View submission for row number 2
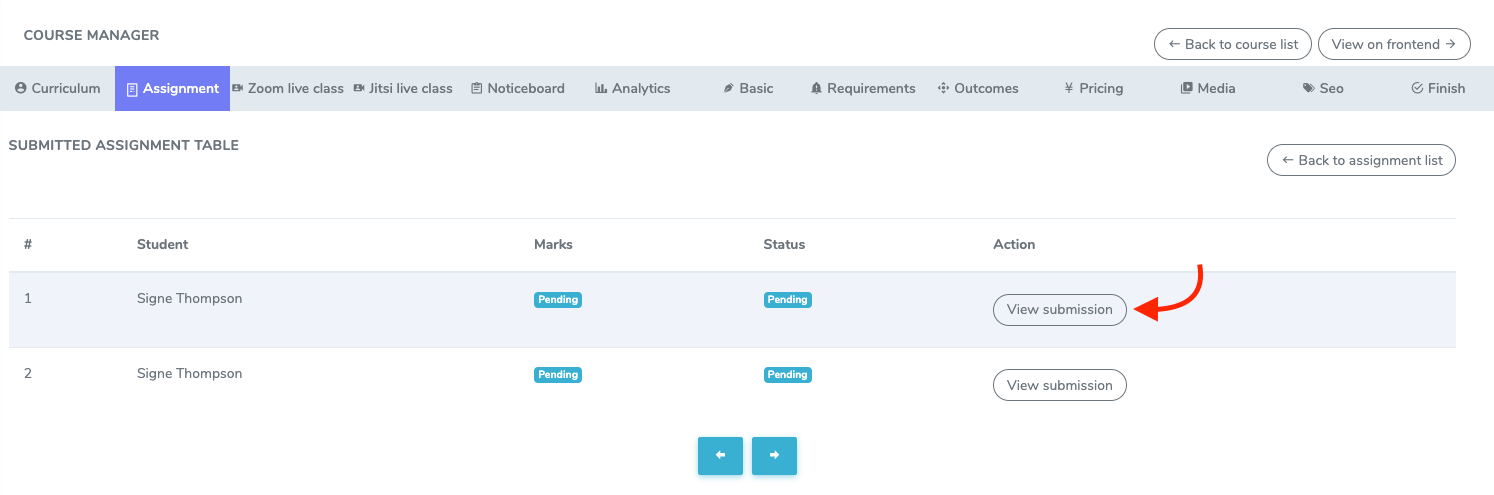The height and width of the screenshot is (495, 1494). pos(1059,385)
